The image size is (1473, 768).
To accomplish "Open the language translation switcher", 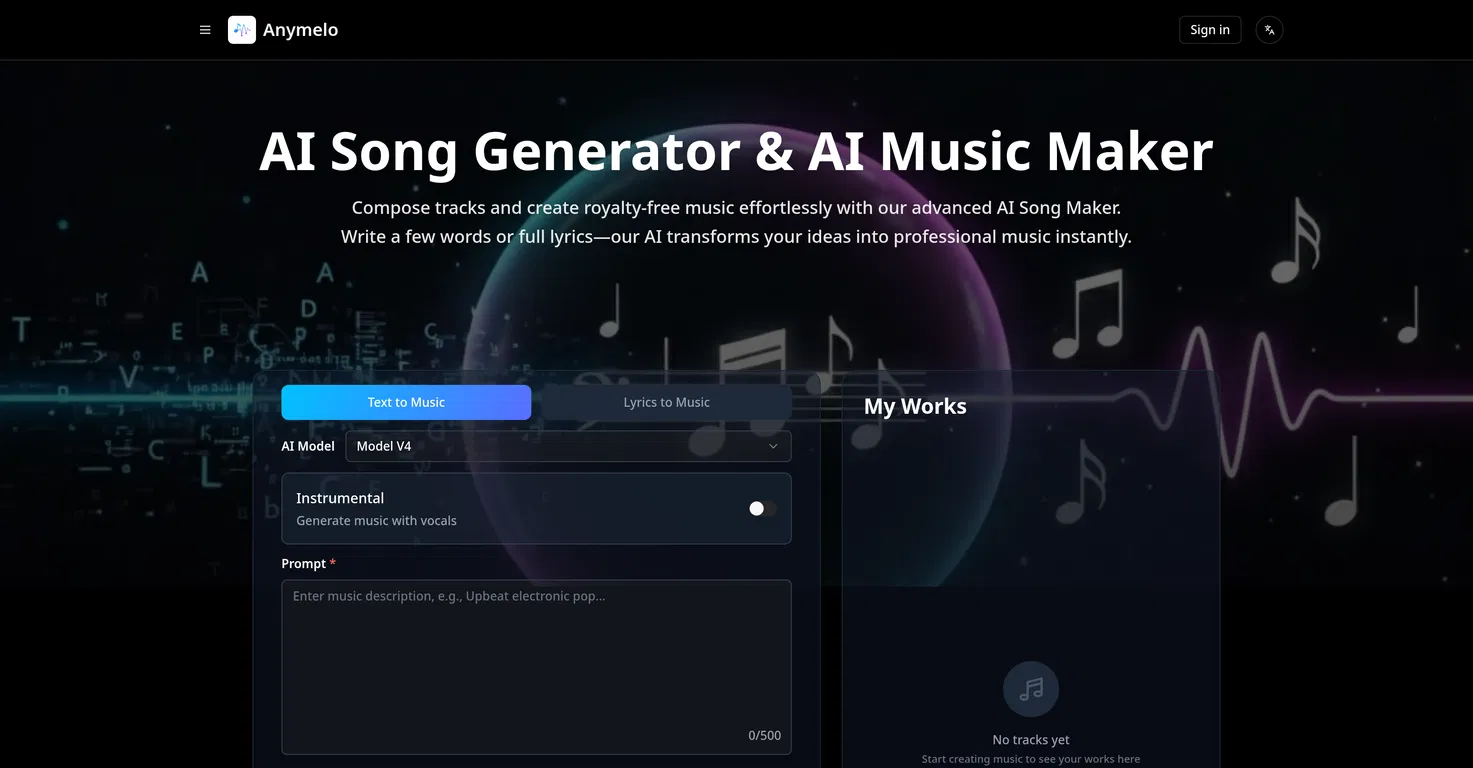I will [1269, 30].
